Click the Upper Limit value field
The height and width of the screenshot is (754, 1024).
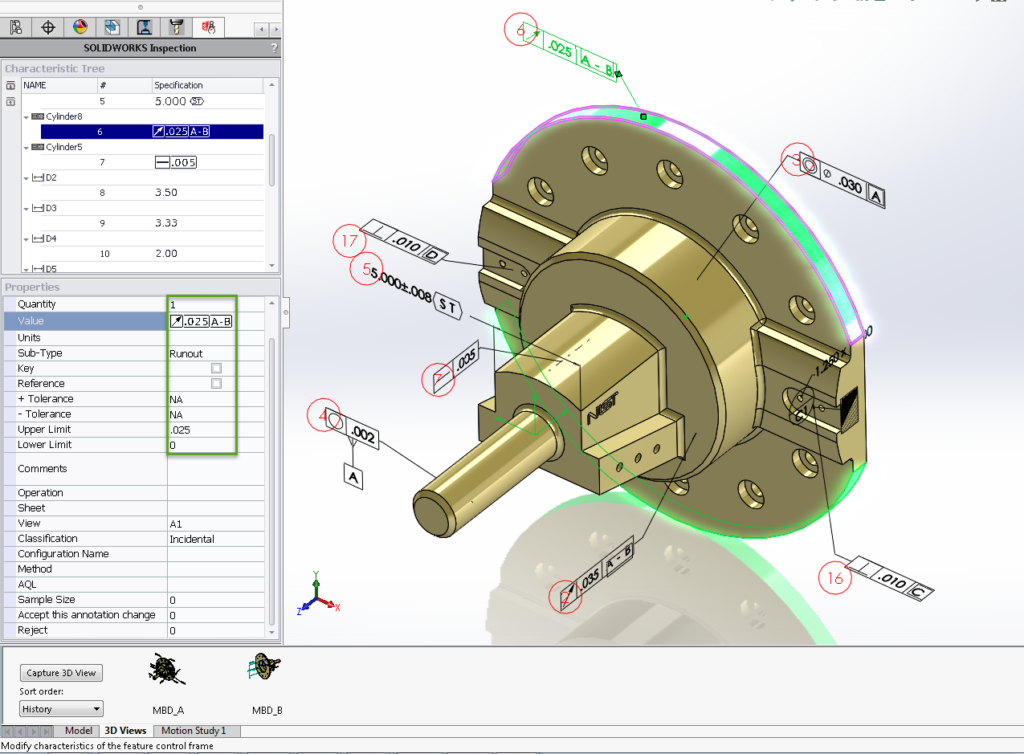pos(200,430)
